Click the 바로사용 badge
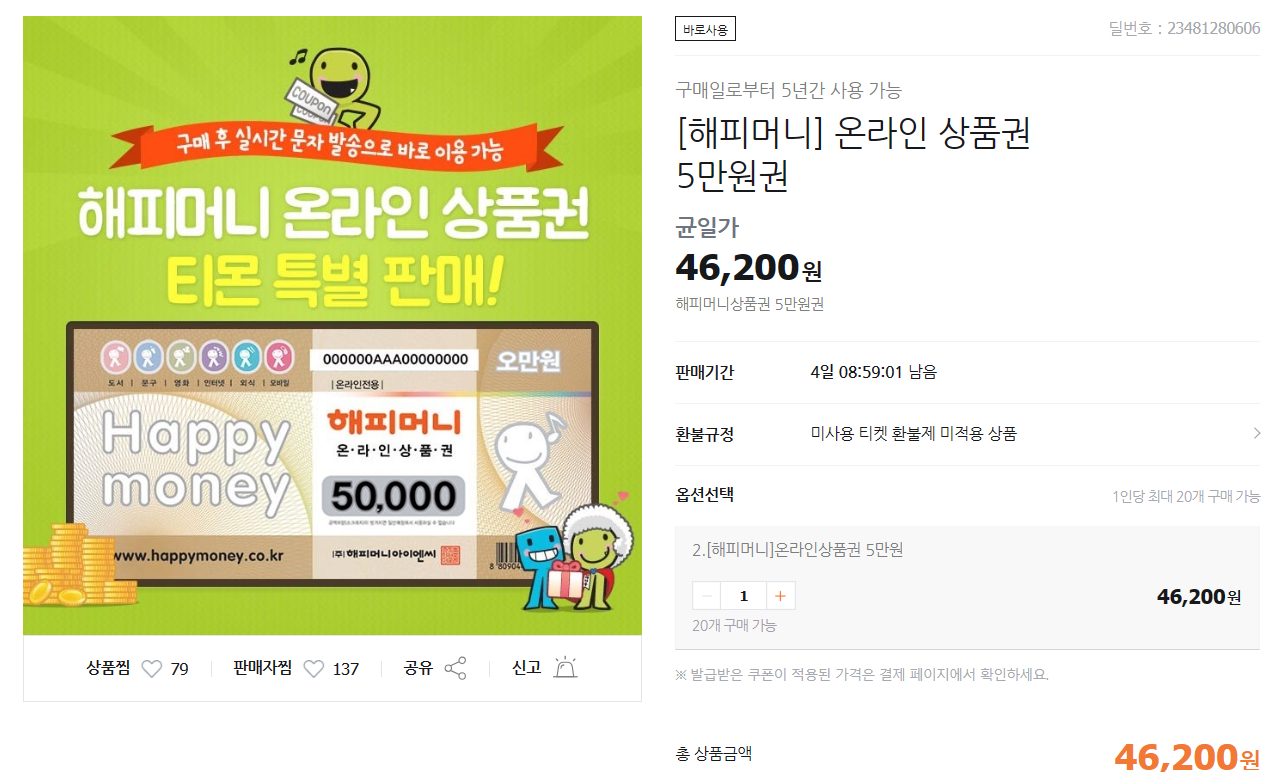 tap(705, 30)
